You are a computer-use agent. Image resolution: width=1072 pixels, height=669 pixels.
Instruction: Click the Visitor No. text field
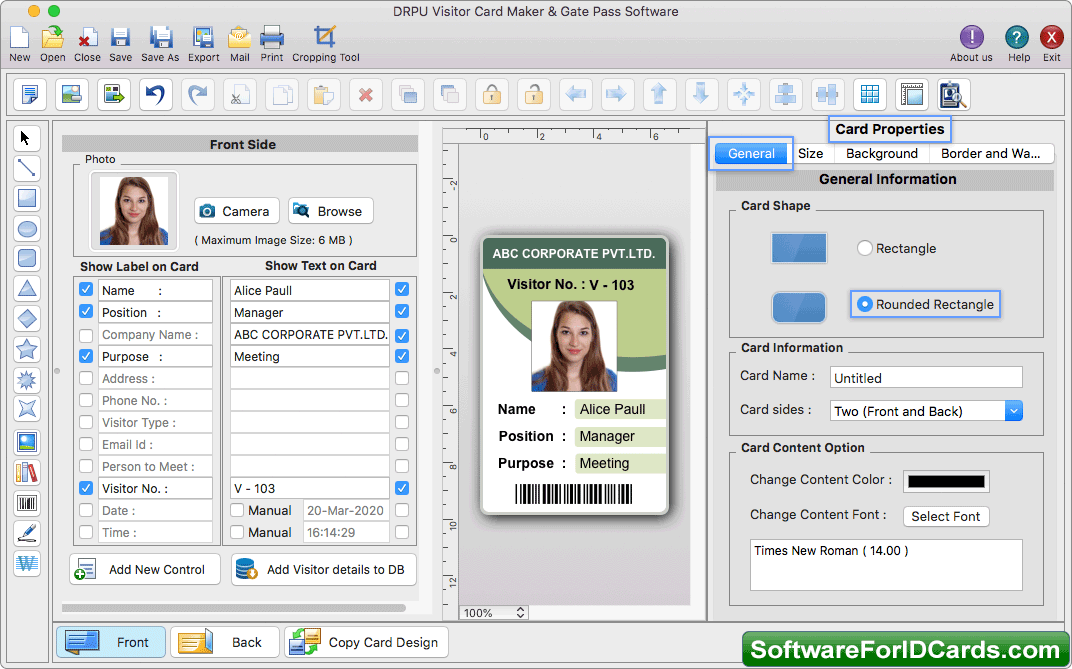tap(310, 489)
